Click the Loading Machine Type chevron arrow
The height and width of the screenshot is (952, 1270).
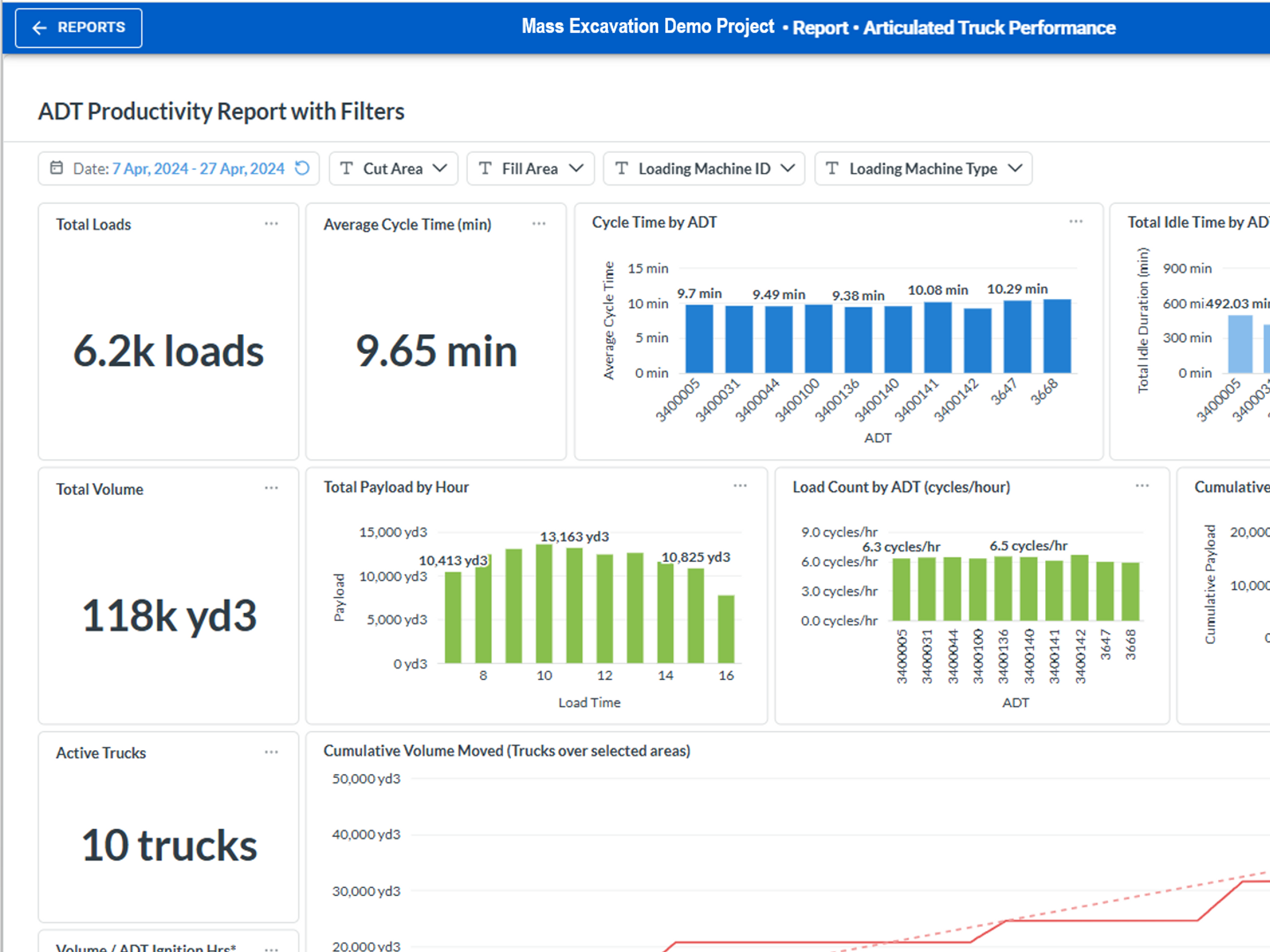(1015, 168)
